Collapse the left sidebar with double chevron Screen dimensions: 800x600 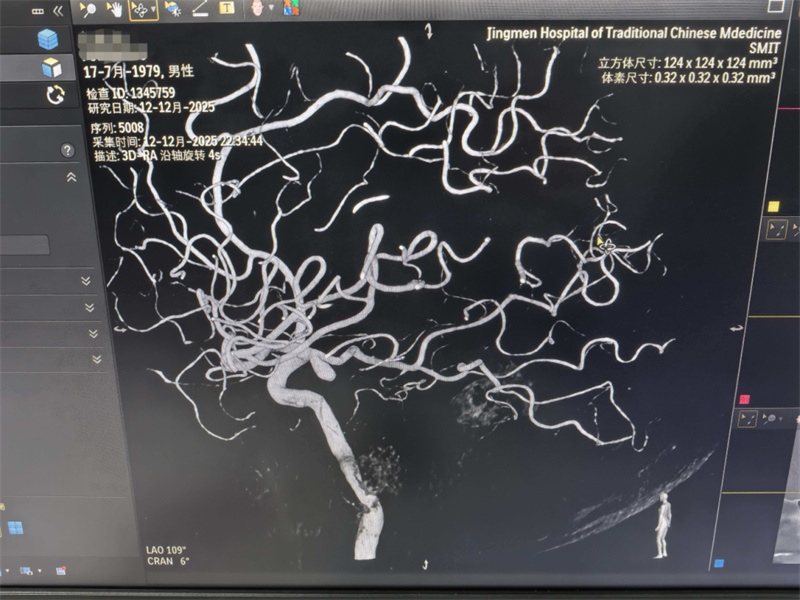57,10
